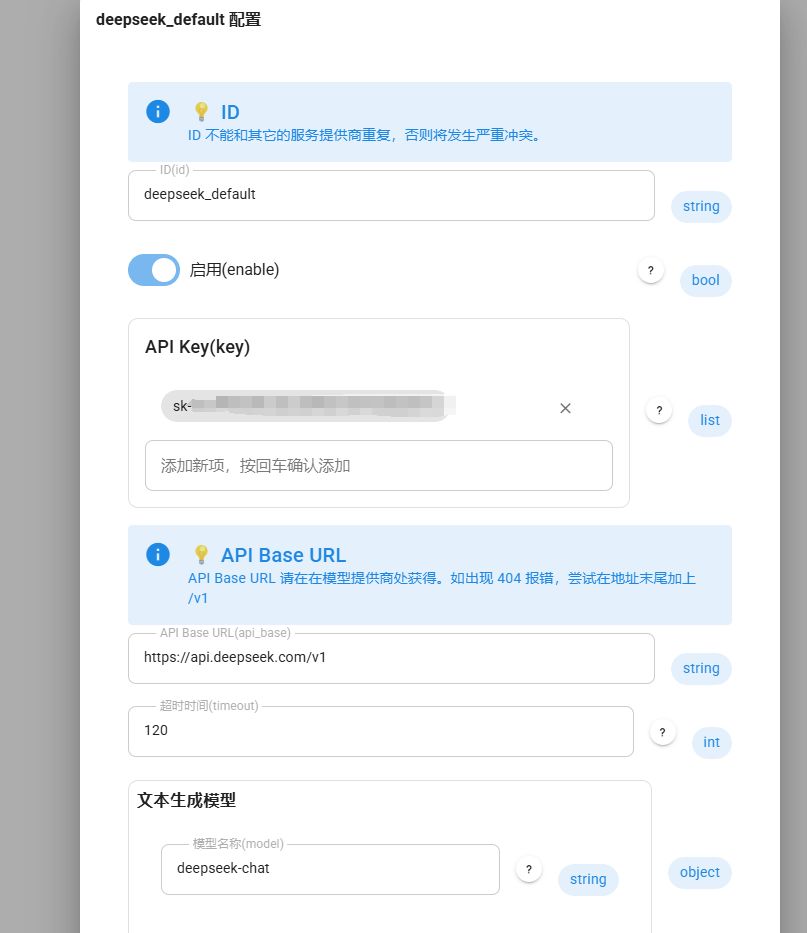Image resolution: width=807 pixels, height=933 pixels.
Task: Remove the sk- API key entry
Action: click(565, 408)
